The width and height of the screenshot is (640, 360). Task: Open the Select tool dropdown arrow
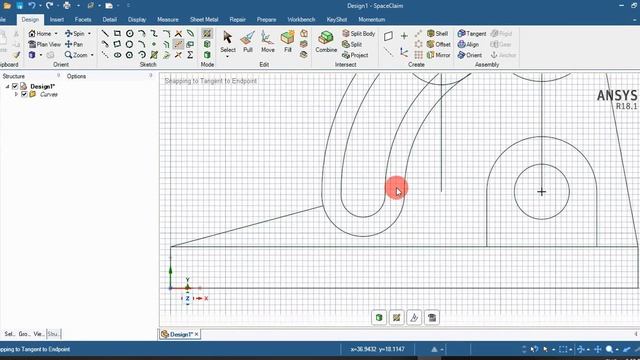pyautogui.click(x=228, y=56)
